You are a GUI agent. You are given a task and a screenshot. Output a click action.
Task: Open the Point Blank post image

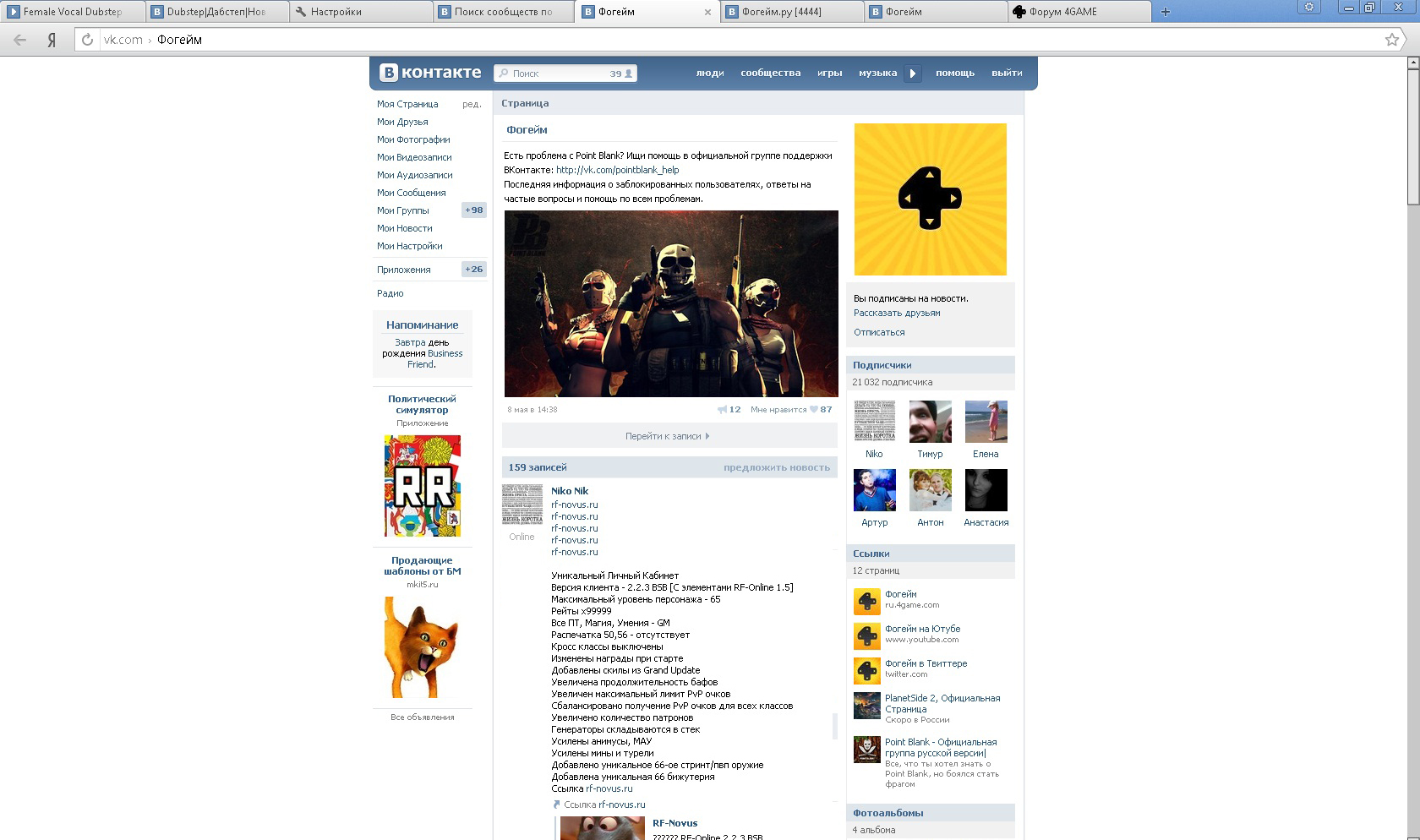tap(671, 303)
